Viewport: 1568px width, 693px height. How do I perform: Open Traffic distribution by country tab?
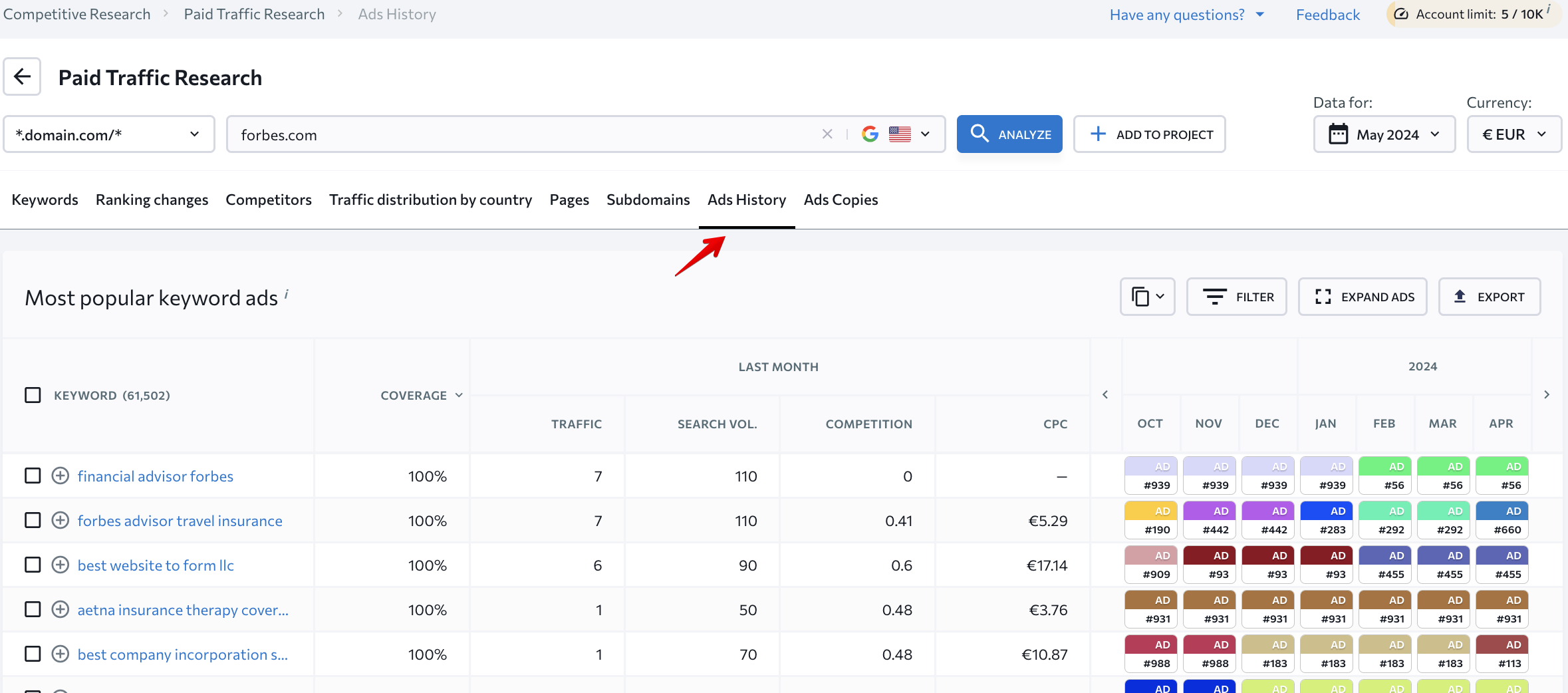point(430,200)
